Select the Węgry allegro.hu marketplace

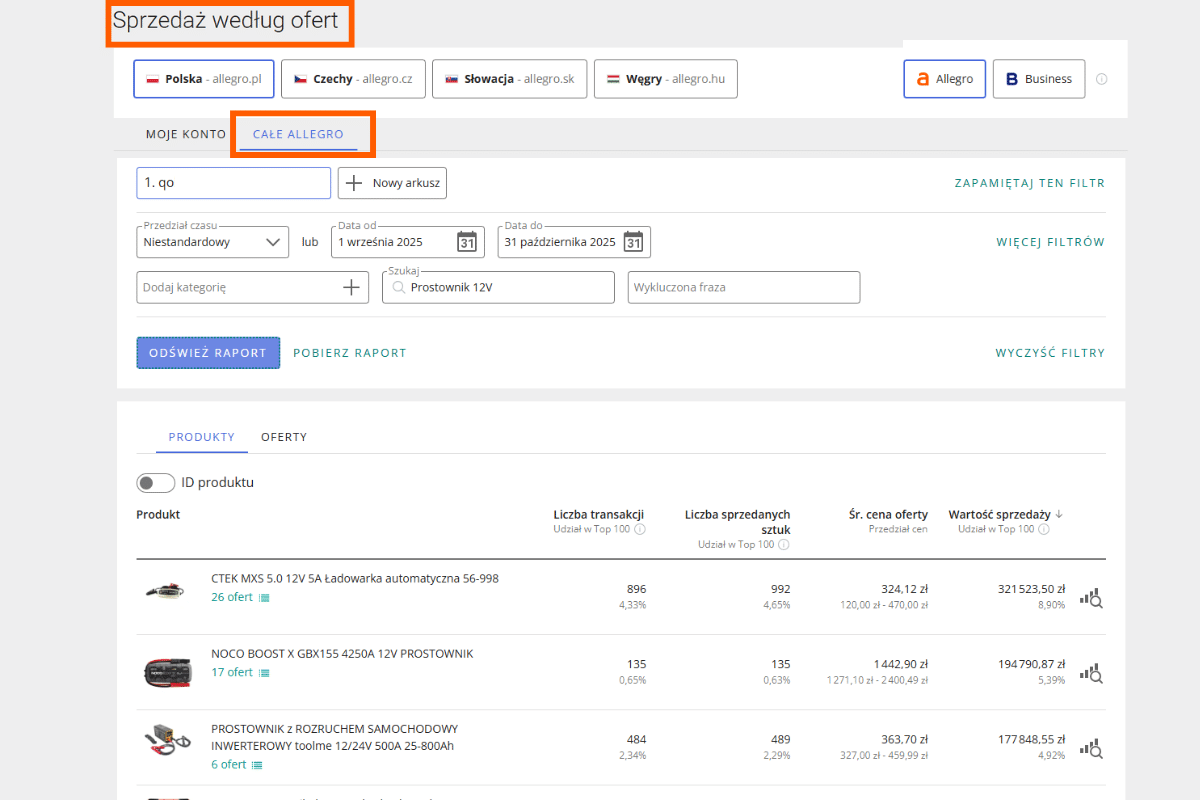(666, 79)
